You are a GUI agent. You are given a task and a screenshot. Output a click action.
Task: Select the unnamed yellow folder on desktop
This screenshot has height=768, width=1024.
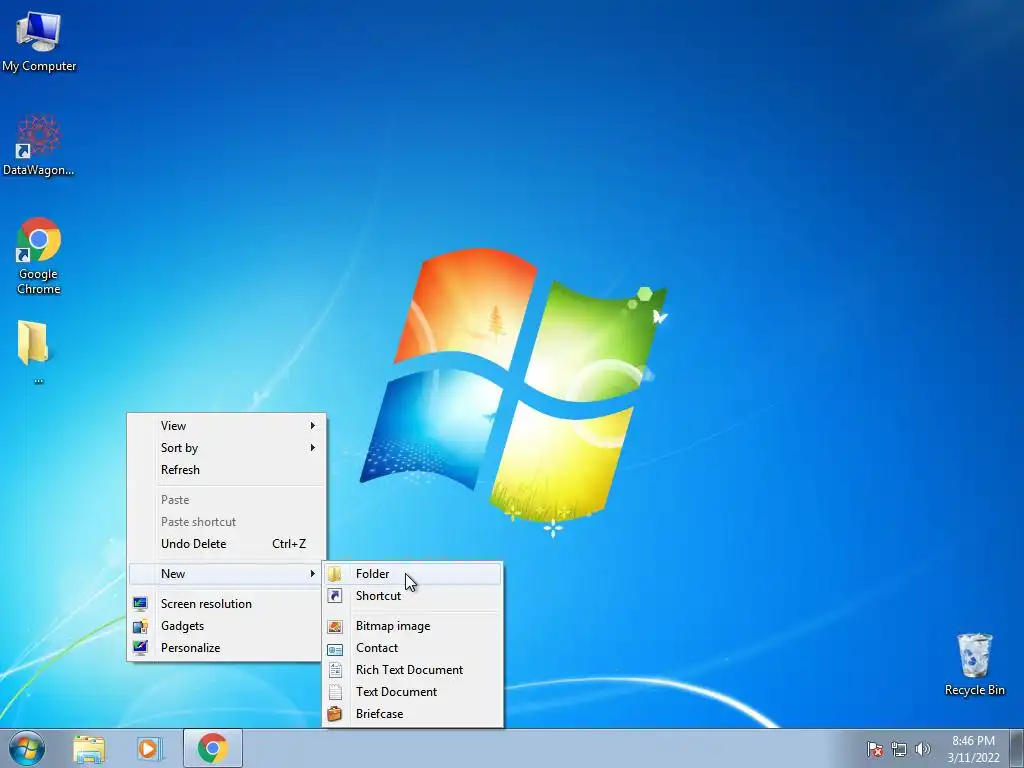point(33,351)
